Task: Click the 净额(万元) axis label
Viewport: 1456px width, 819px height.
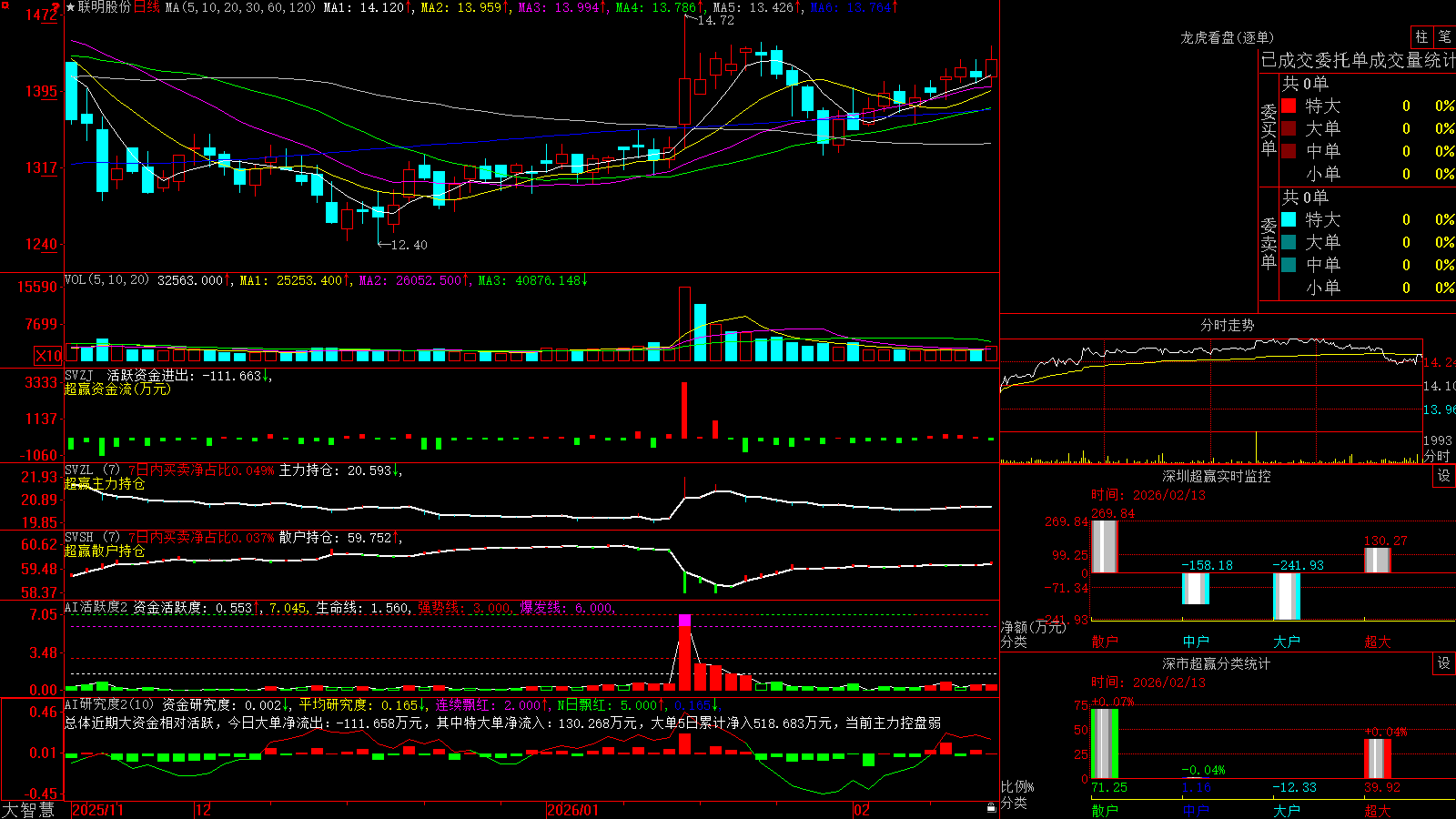Action: tap(1033, 627)
